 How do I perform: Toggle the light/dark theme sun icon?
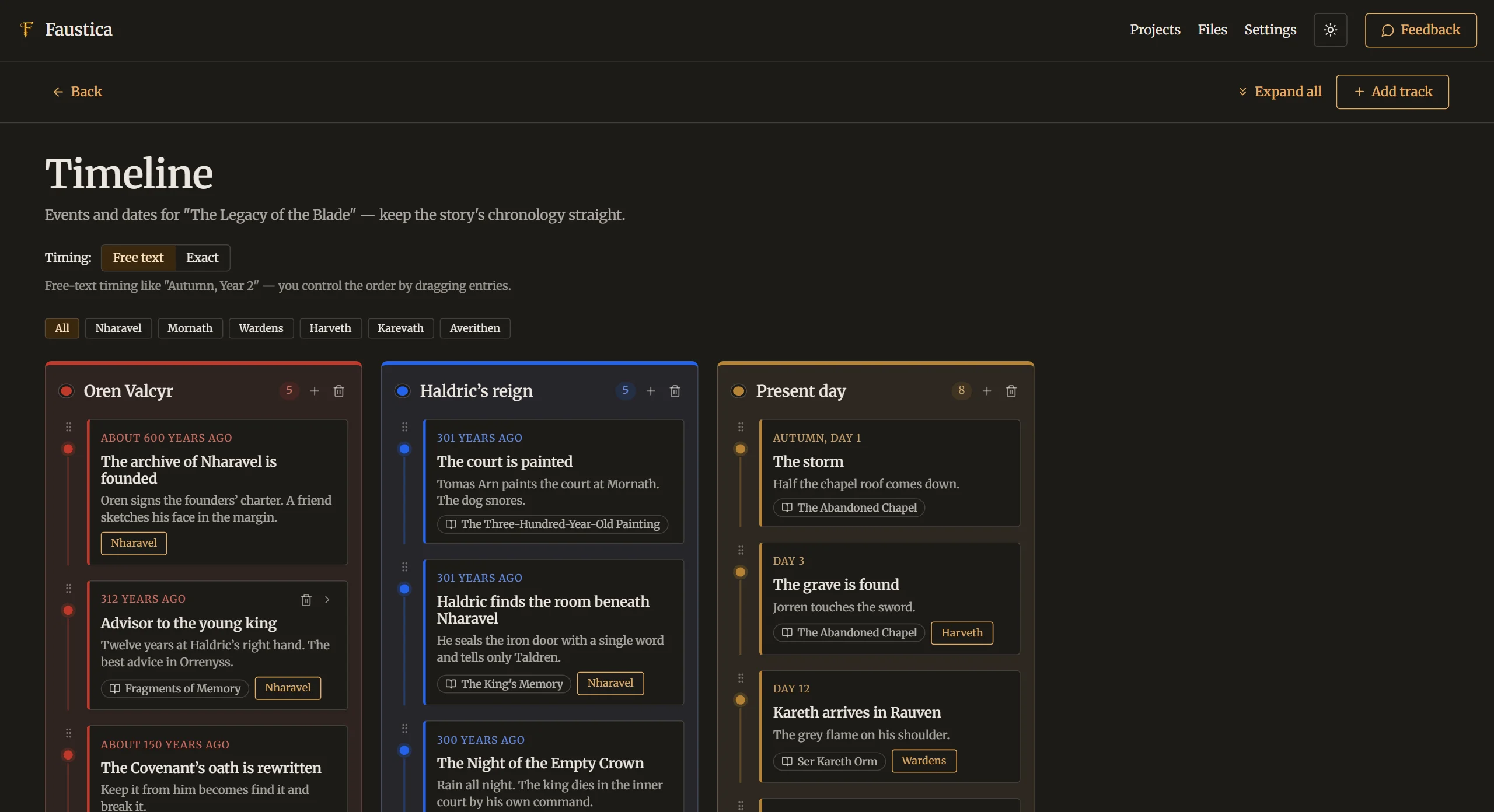click(x=1330, y=30)
